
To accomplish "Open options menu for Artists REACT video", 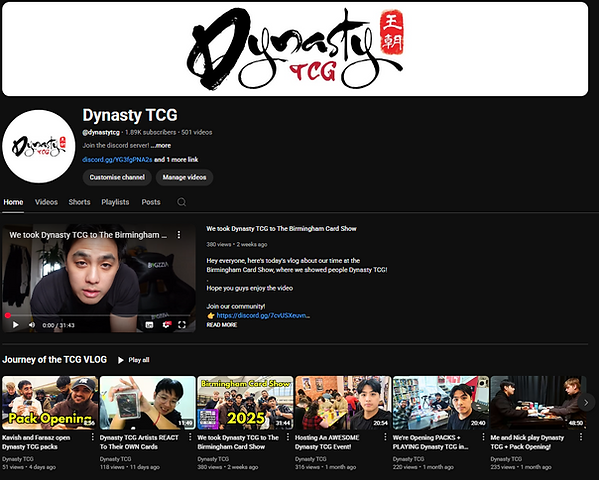I will tap(190, 437).
